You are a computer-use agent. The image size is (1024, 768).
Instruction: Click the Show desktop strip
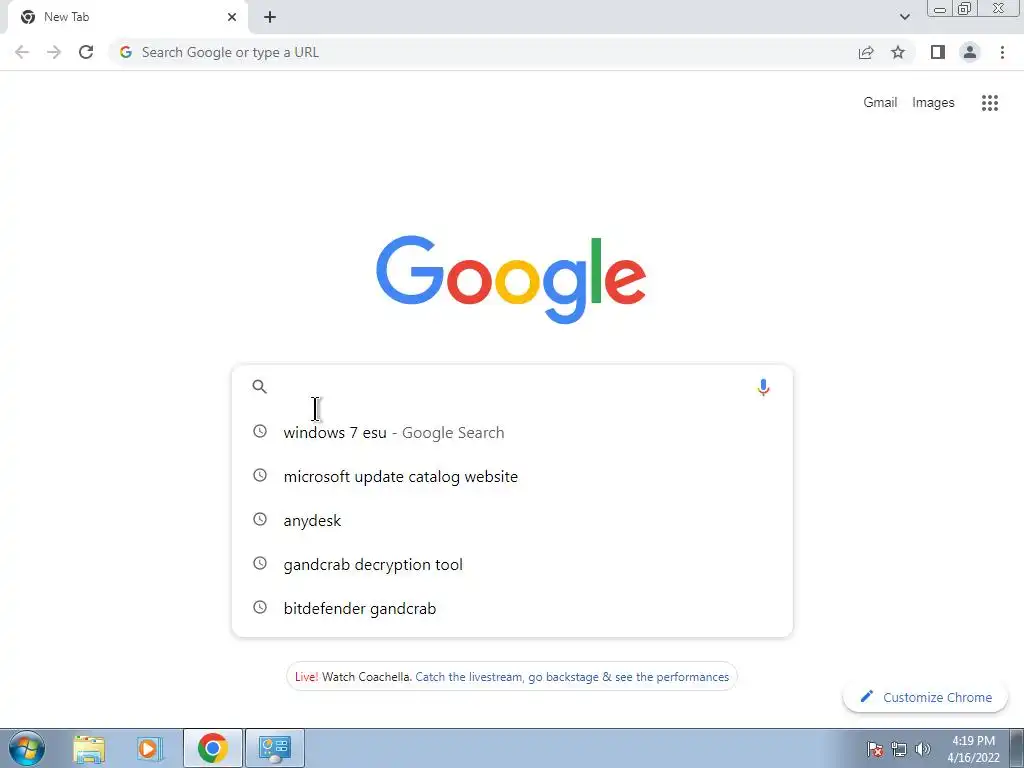[1017, 748]
